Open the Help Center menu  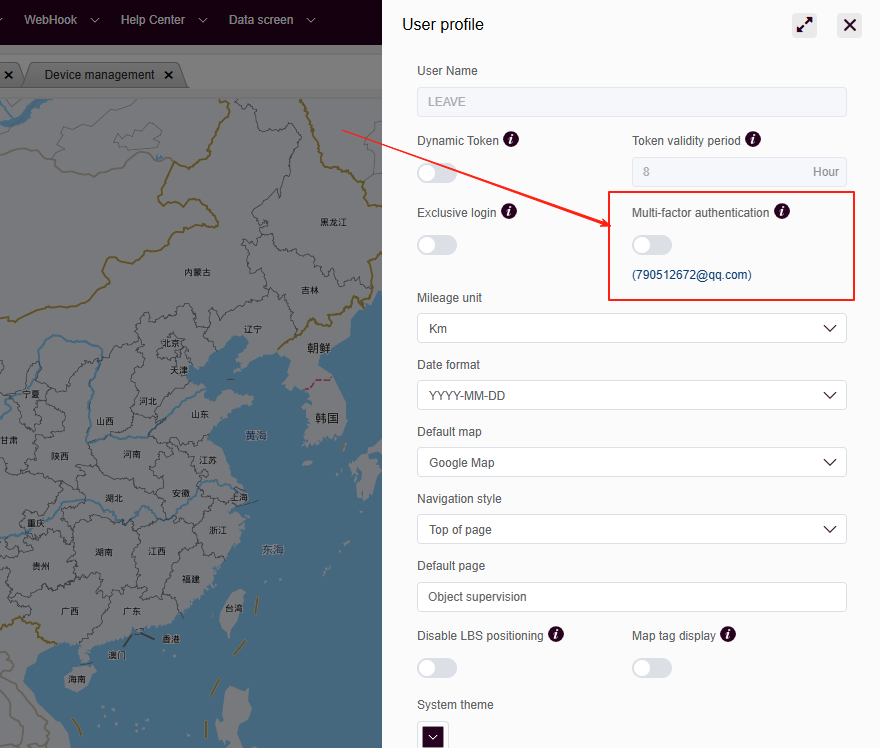pyautogui.click(x=163, y=20)
